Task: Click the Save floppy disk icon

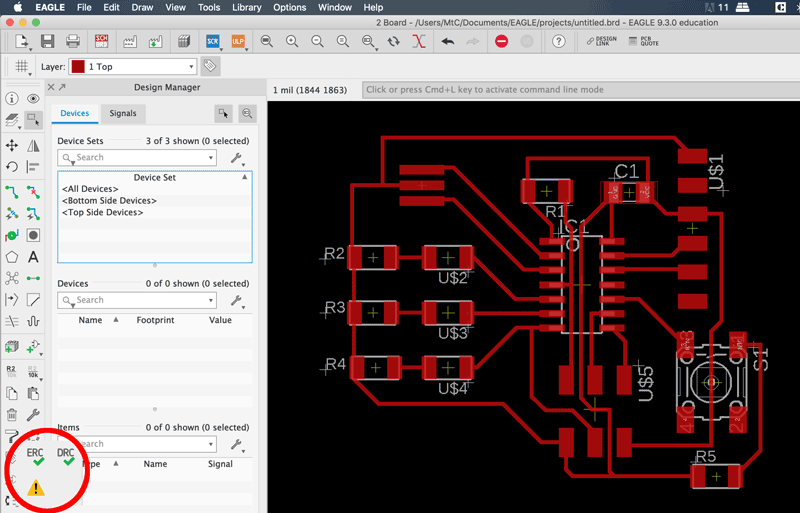Action: tap(47, 41)
